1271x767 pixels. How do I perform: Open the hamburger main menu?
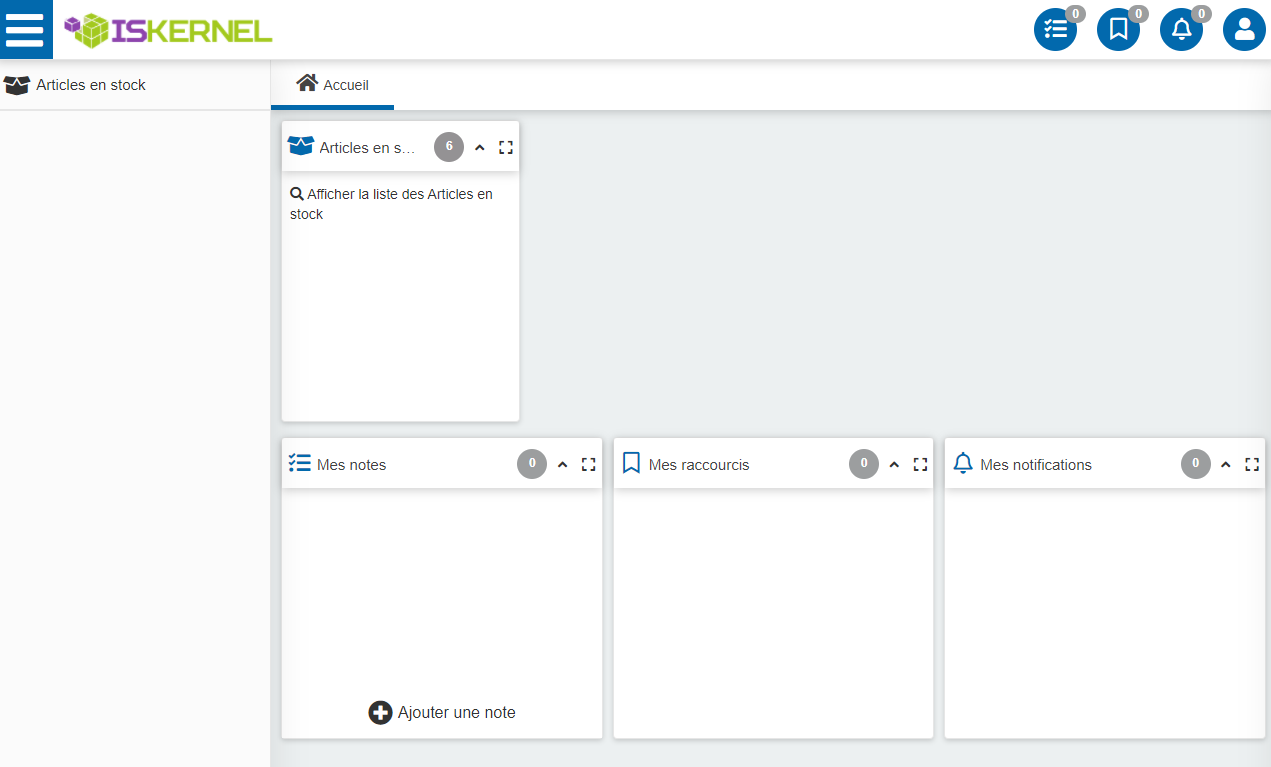[25, 29]
